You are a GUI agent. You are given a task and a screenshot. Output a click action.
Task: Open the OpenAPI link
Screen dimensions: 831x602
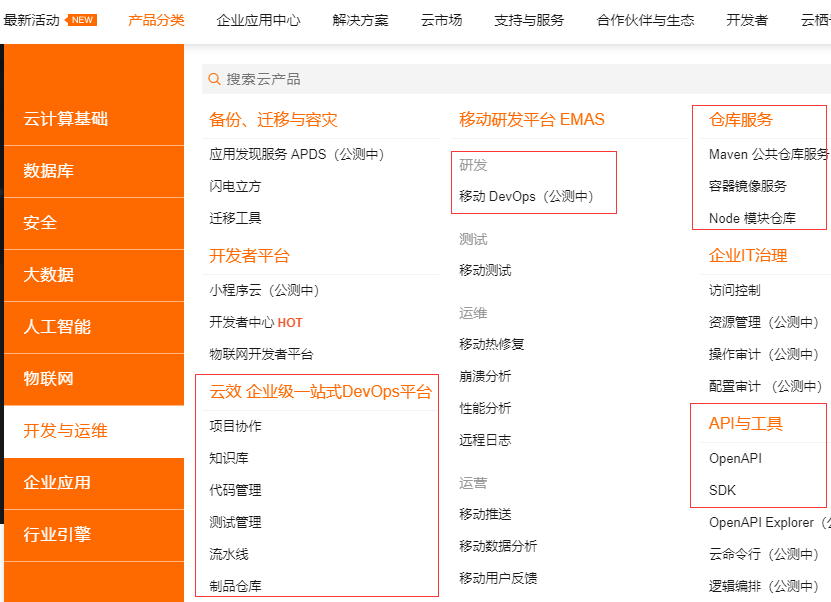(735, 458)
